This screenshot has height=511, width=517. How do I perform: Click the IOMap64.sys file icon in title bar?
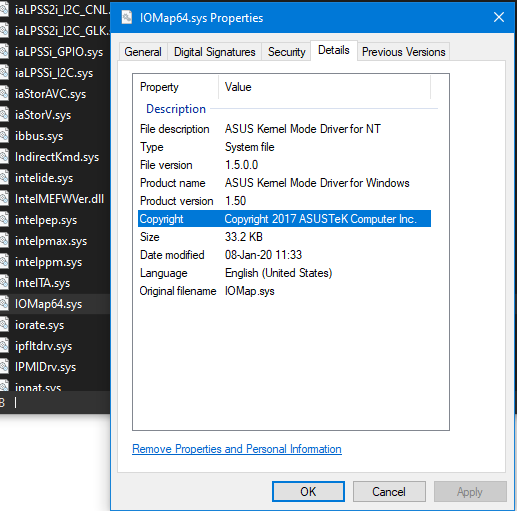(127, 17)
